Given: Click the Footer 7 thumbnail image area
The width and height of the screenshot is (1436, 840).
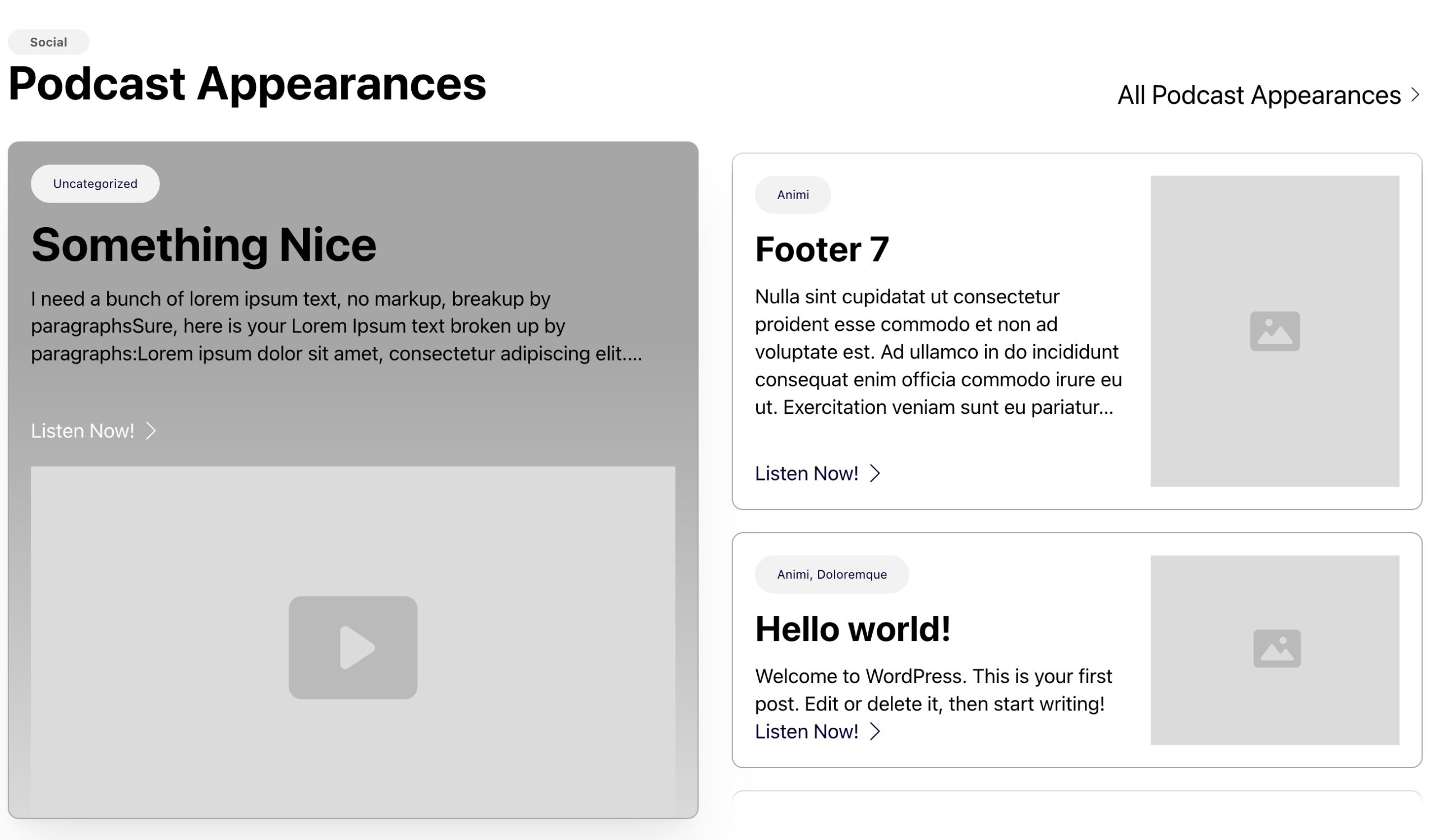Looking at the screenshot, I should pos(1275,410).
